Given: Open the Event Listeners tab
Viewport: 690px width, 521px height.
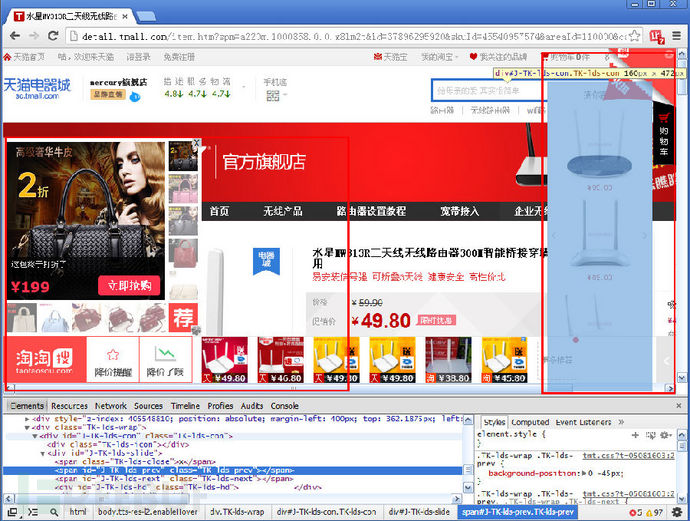Looking at the screenshot, I should click(583, 422).
